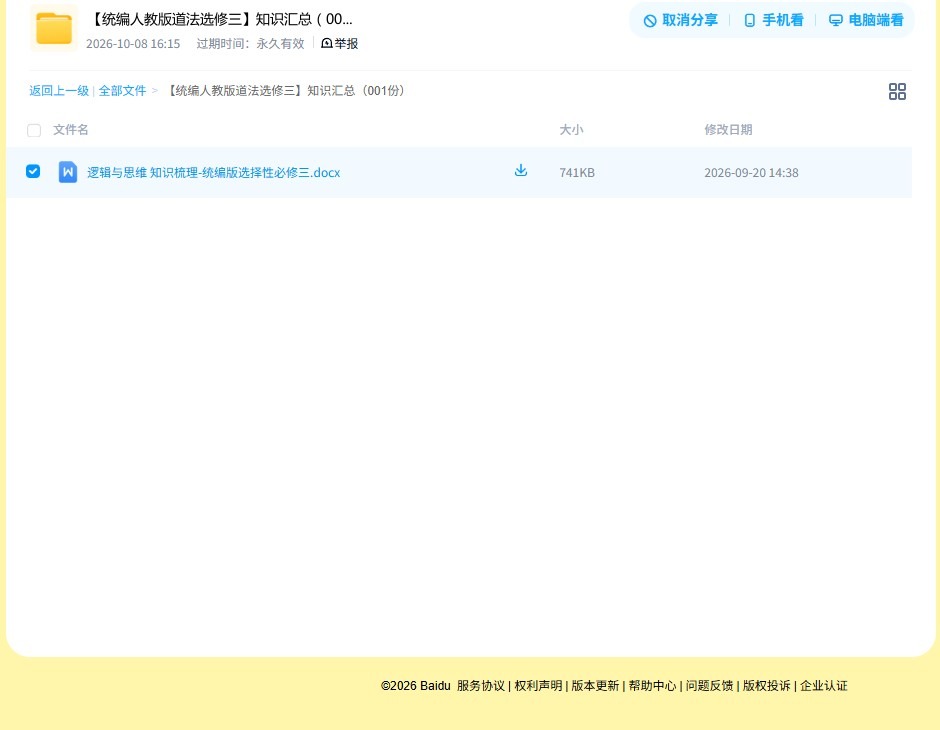Sort by 修改日期 column header
Image resolution: width=940 pixels, height=730 pixels.
[x=728, y=129]
